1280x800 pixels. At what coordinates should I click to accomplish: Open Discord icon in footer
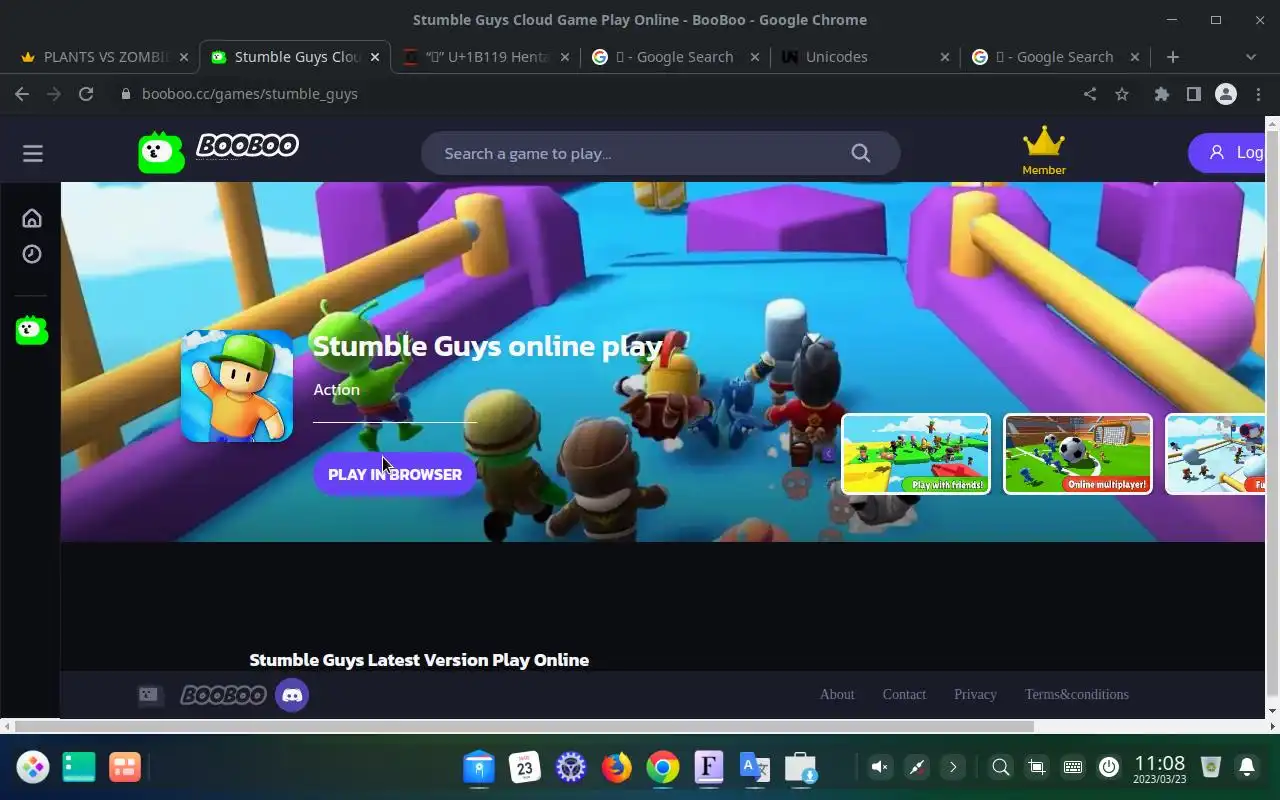point(292,694)
